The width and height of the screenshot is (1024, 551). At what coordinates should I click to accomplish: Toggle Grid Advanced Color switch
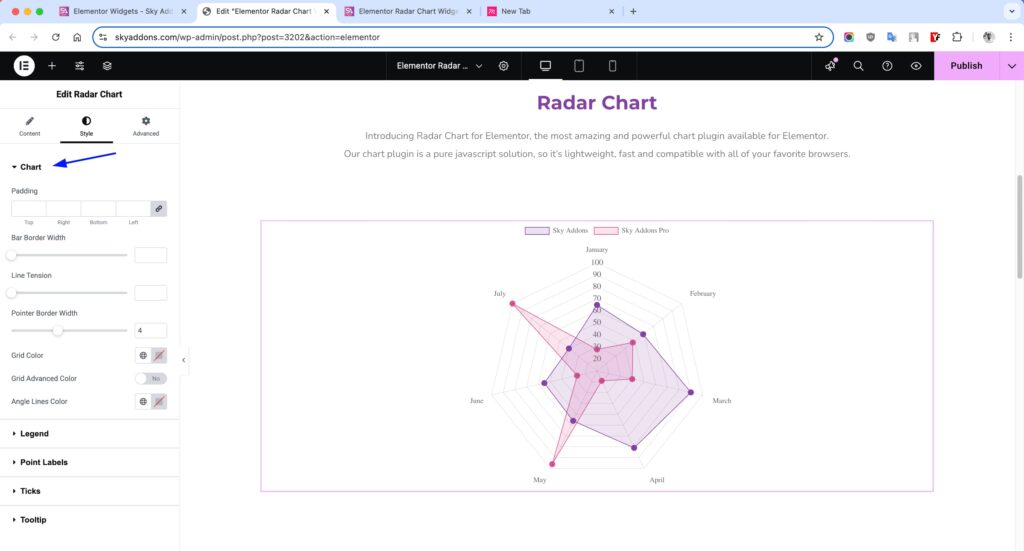151,379
